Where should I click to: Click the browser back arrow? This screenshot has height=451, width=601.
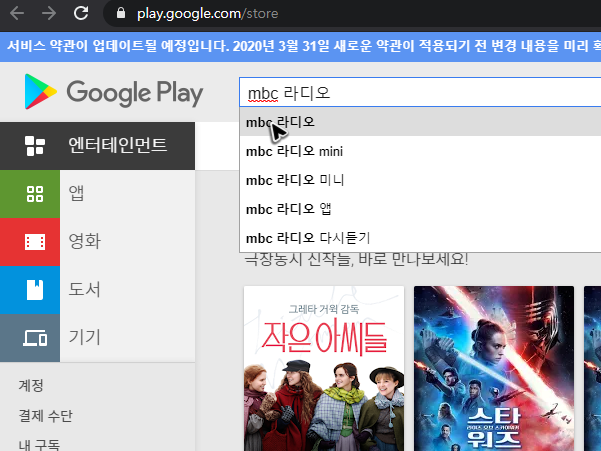17,13
